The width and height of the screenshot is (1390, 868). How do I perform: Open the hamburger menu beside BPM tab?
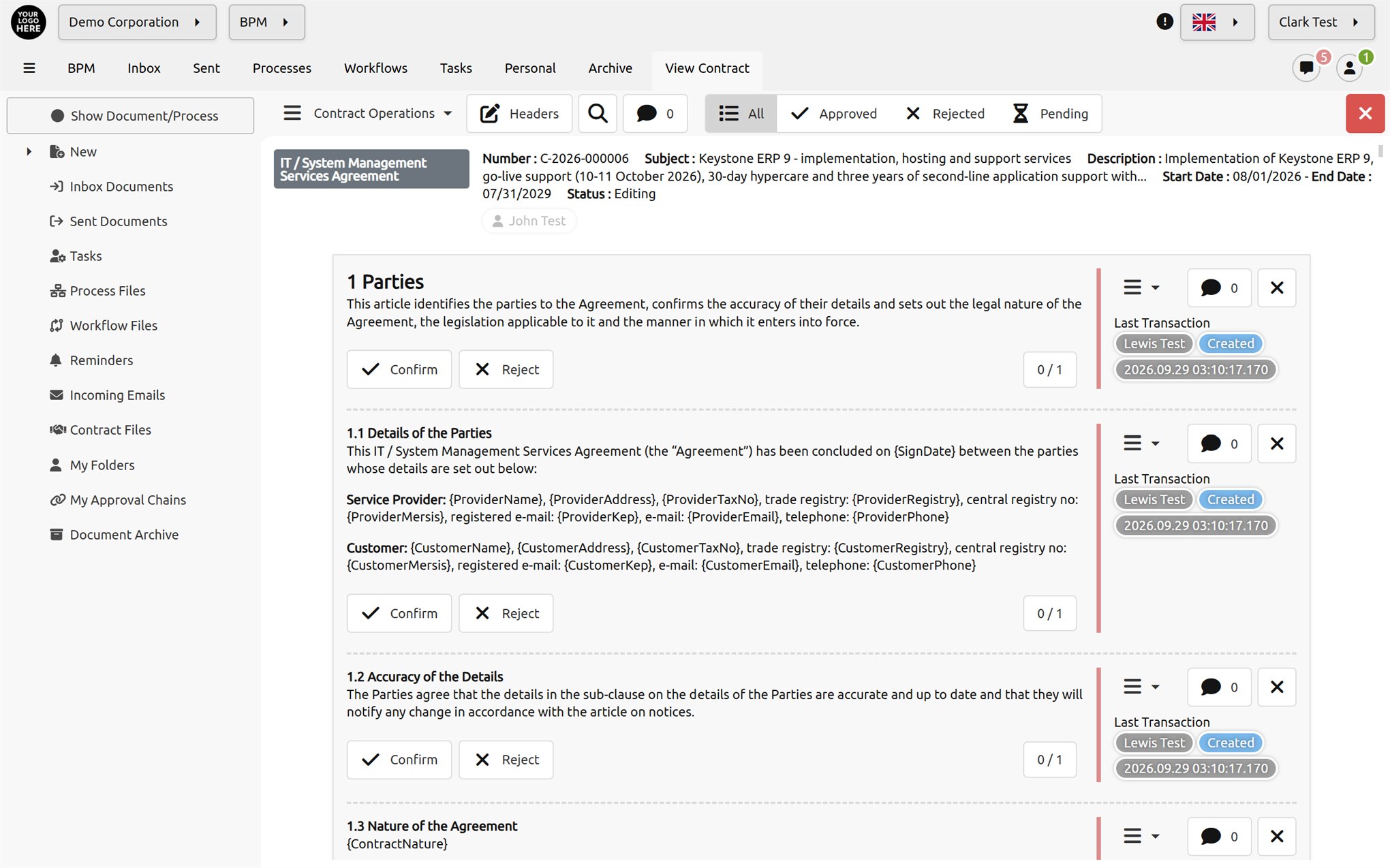point(29,68)
